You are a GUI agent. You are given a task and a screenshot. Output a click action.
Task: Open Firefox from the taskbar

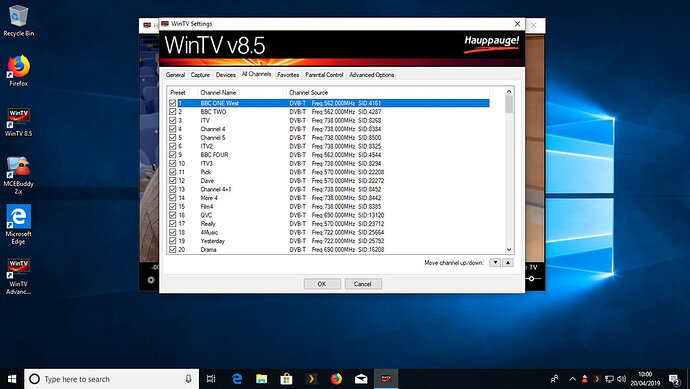336,379
